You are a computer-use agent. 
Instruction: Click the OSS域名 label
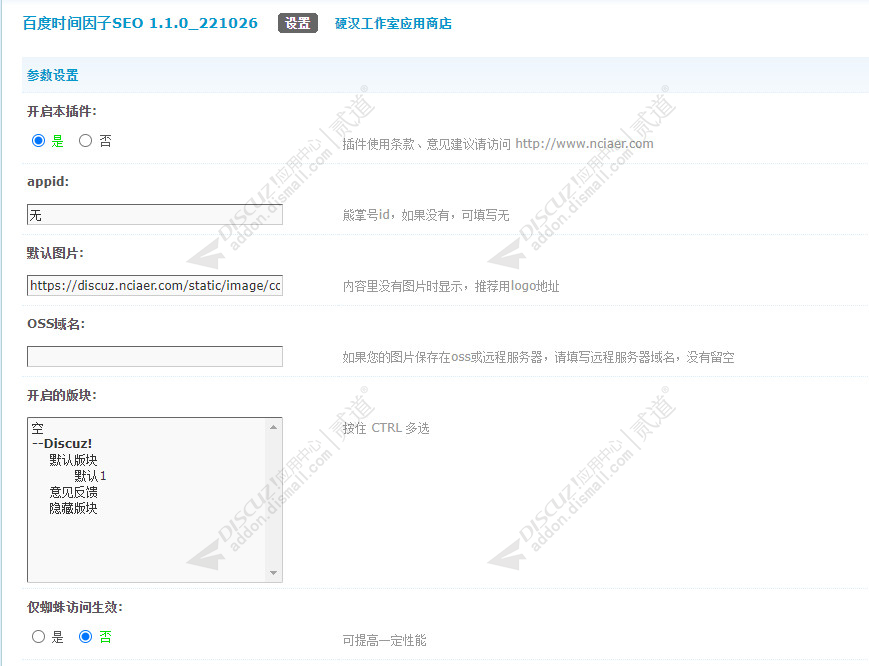tap(56, 324)
